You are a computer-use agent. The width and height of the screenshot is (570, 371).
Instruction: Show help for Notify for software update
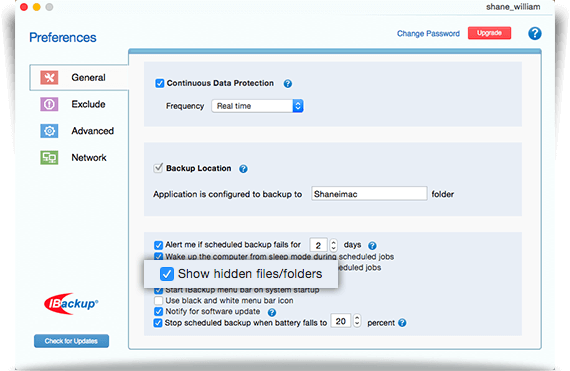[272, 312]
